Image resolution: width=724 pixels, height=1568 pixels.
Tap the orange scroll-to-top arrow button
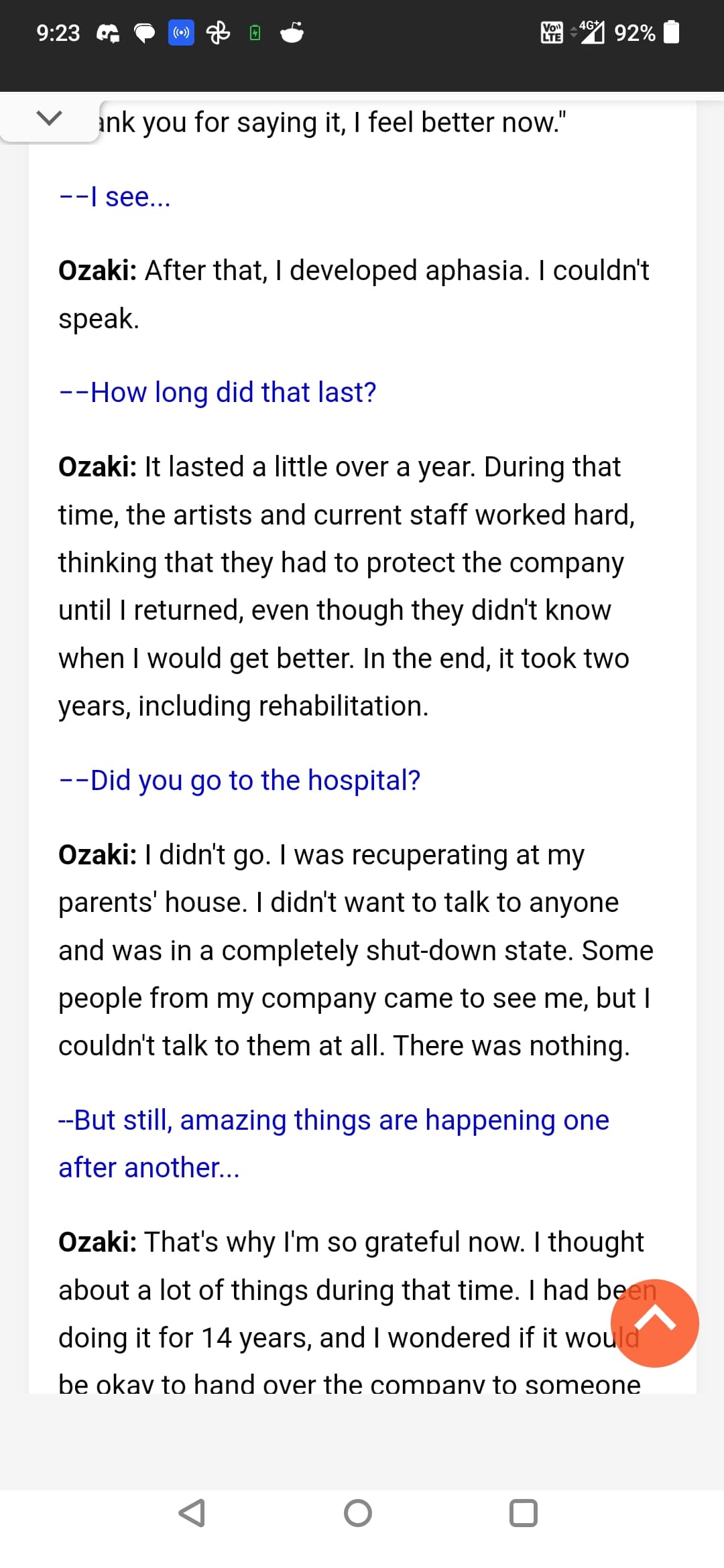[x=654, y=1323]
